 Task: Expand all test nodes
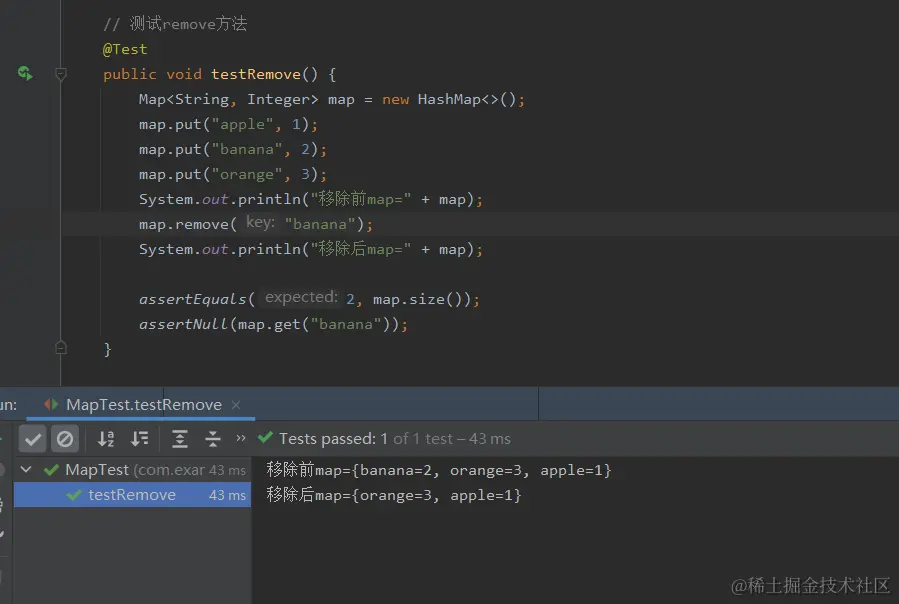[x=180, y=439]
